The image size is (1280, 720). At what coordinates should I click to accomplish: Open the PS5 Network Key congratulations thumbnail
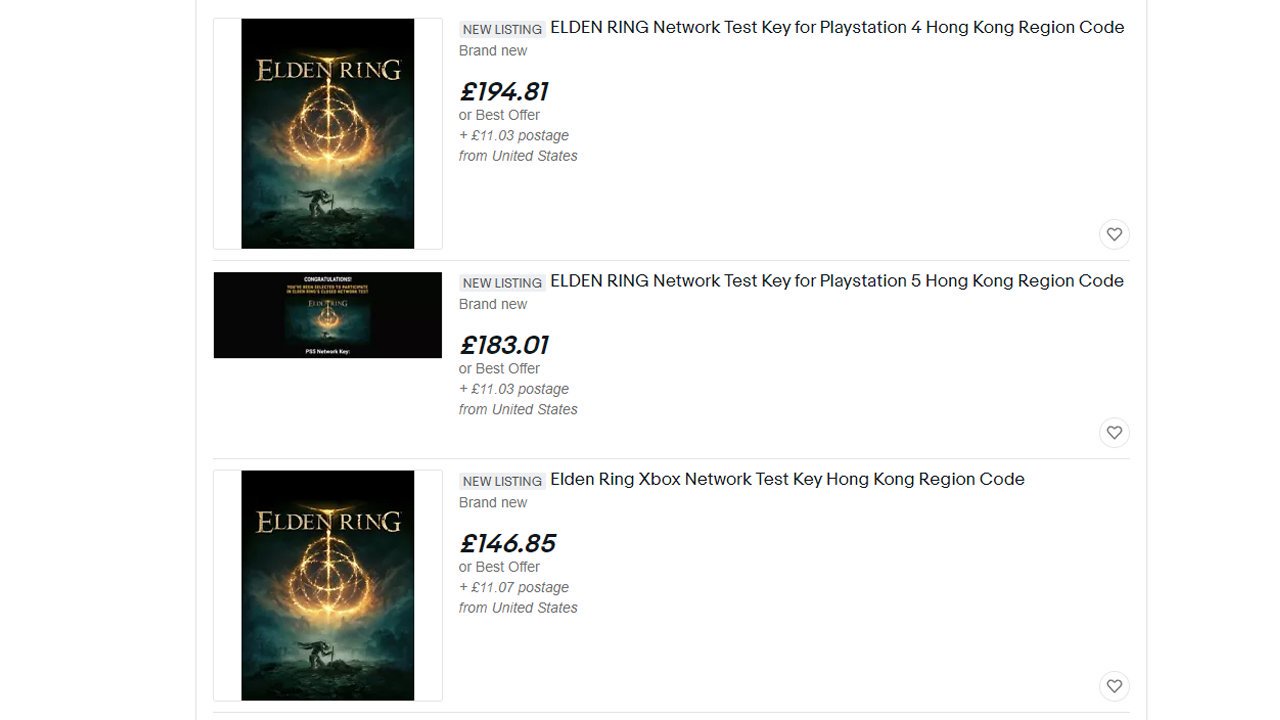click(328, 315)
